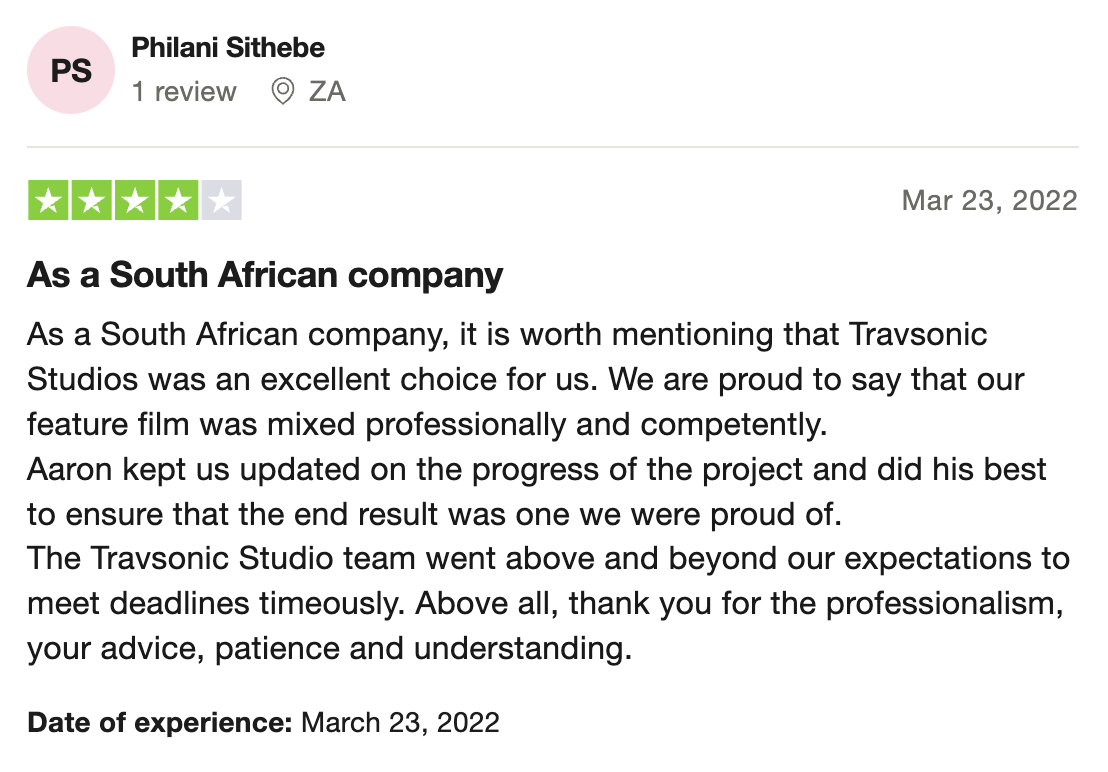Open Philani Sithebe's reviewer profile

228,47
